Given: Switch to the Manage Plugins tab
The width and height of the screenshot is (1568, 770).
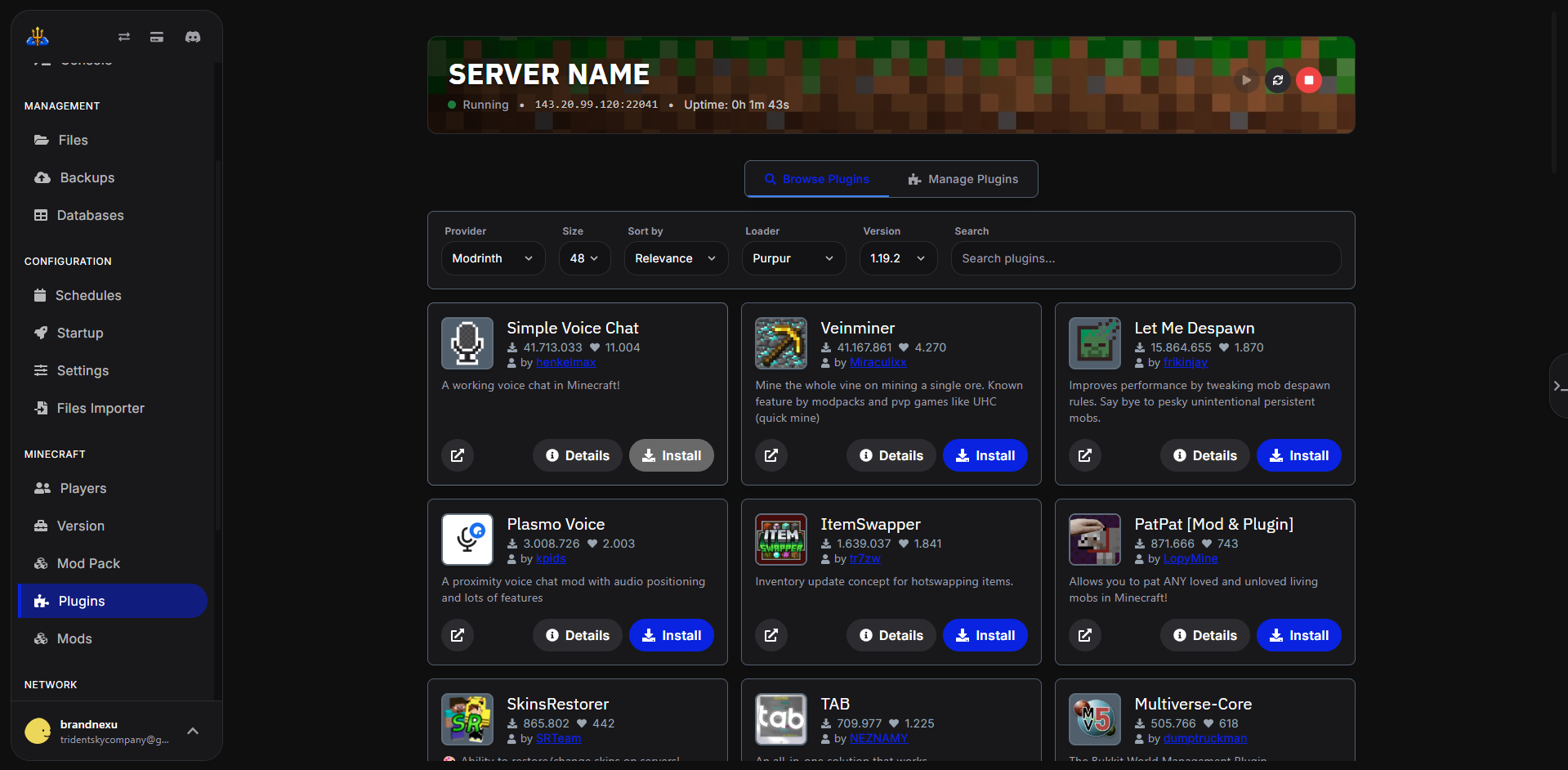Looking at the screenshot, I should 963,179.
